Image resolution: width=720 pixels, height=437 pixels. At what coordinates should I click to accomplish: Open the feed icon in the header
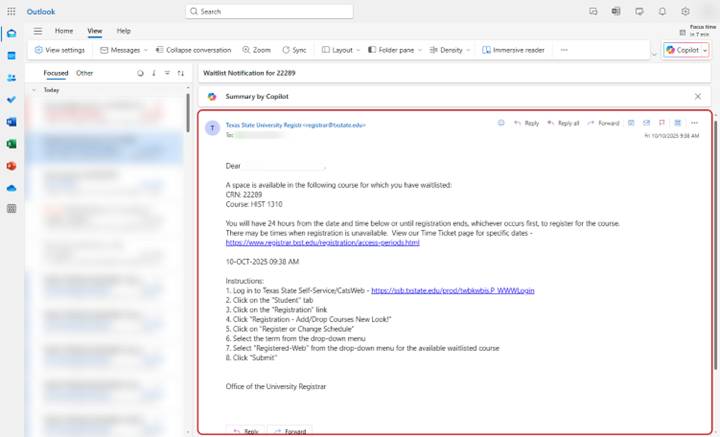pos(639,11)
